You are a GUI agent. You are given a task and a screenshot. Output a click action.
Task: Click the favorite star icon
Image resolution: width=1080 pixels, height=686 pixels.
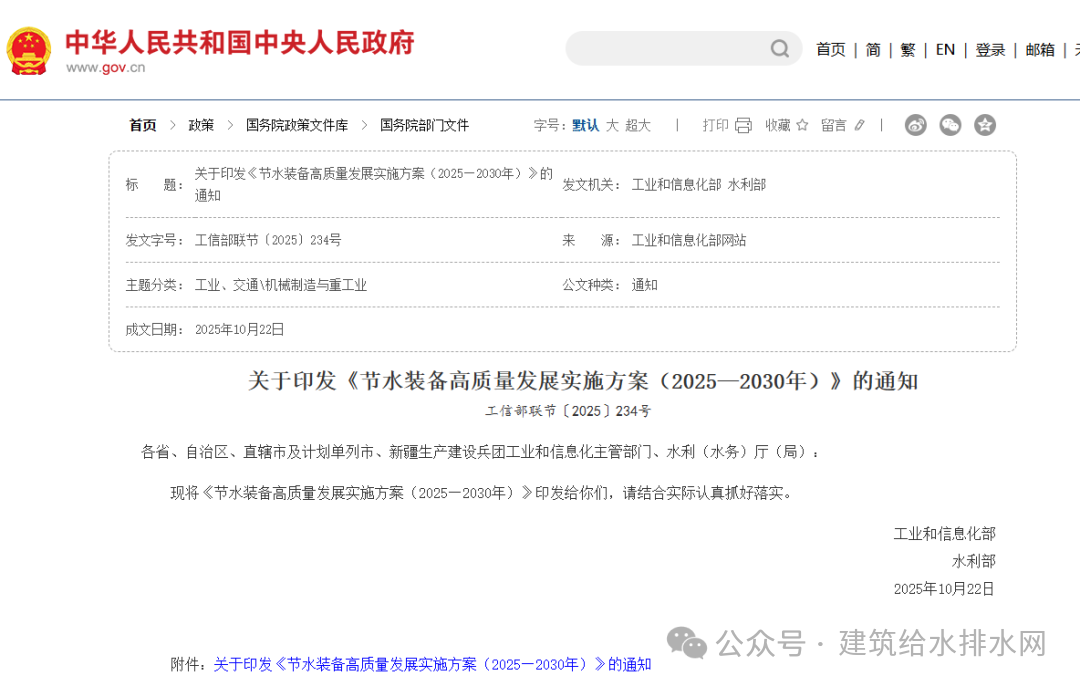coord(801,125)
